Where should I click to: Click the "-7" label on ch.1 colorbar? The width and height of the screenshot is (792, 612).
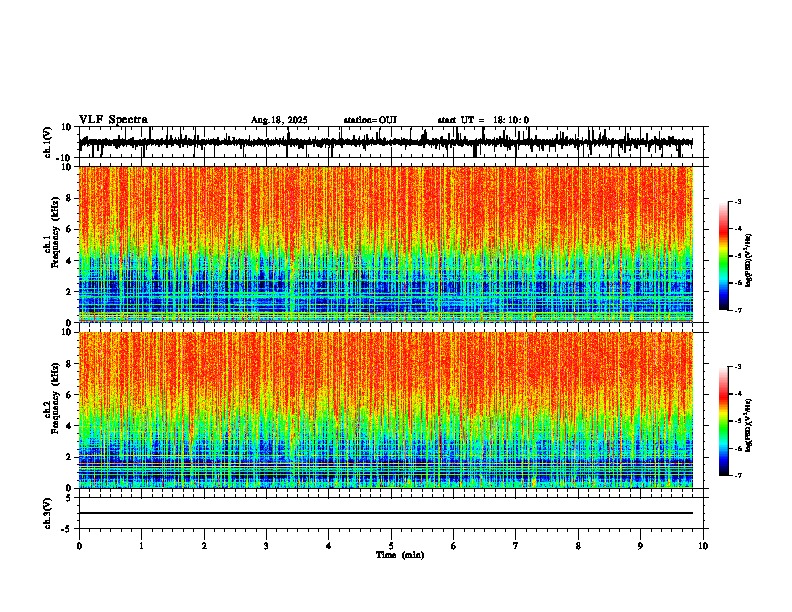tap(738, 310)
